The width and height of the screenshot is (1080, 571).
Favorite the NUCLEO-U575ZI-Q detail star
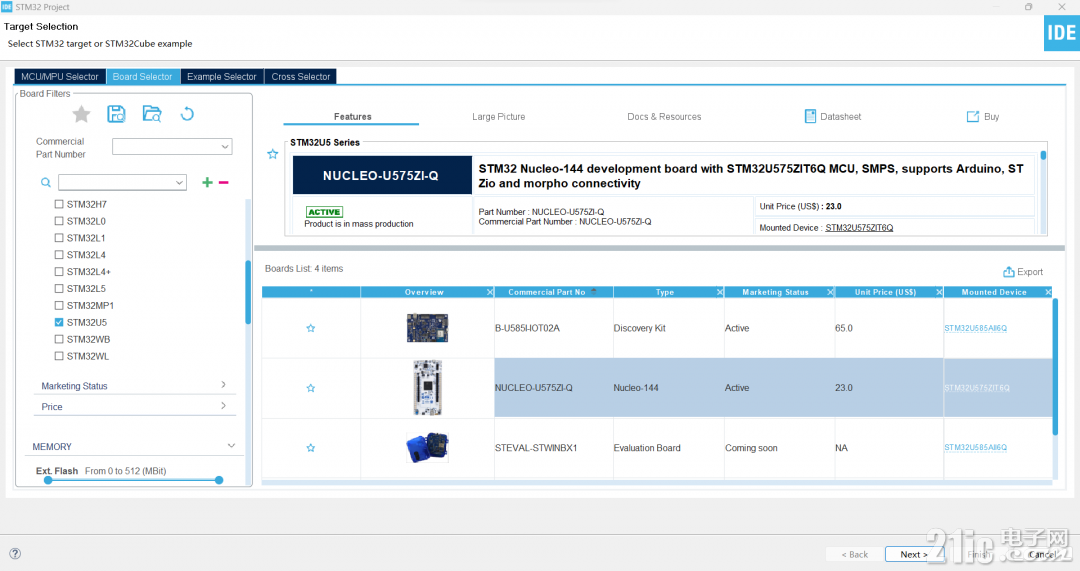273,154
